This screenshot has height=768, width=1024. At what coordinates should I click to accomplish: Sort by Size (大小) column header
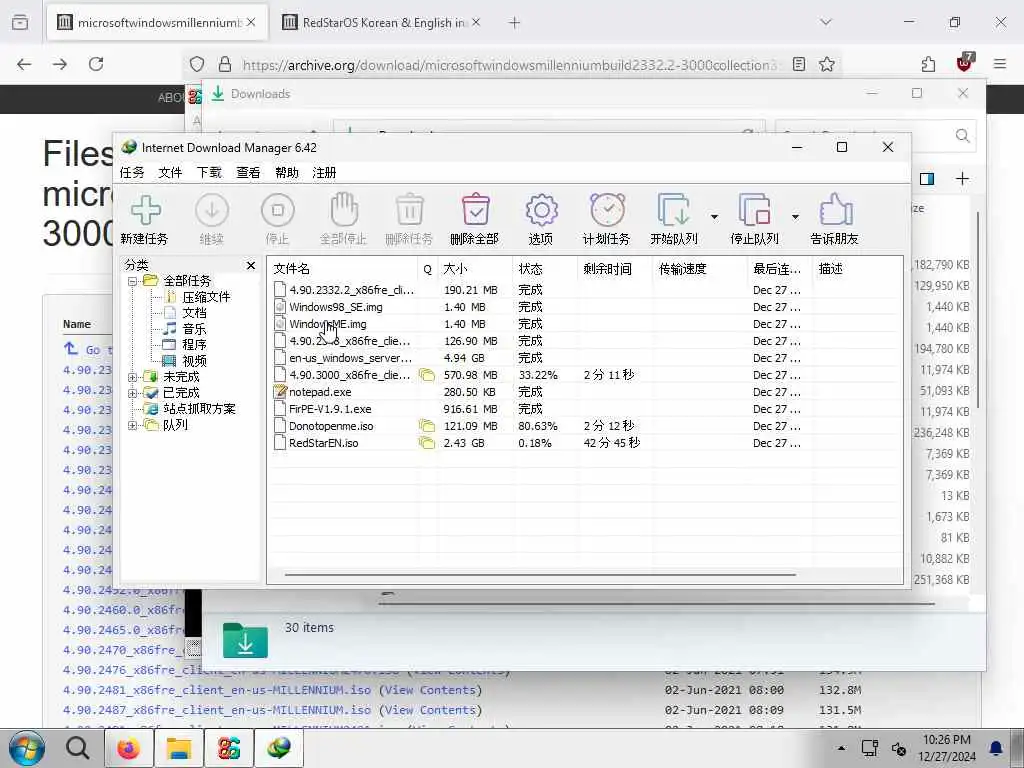pos(475,268)
